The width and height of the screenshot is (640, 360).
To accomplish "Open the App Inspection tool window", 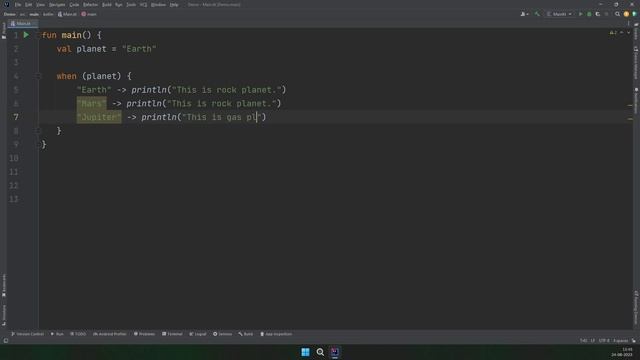I will (x=276, y=334).
